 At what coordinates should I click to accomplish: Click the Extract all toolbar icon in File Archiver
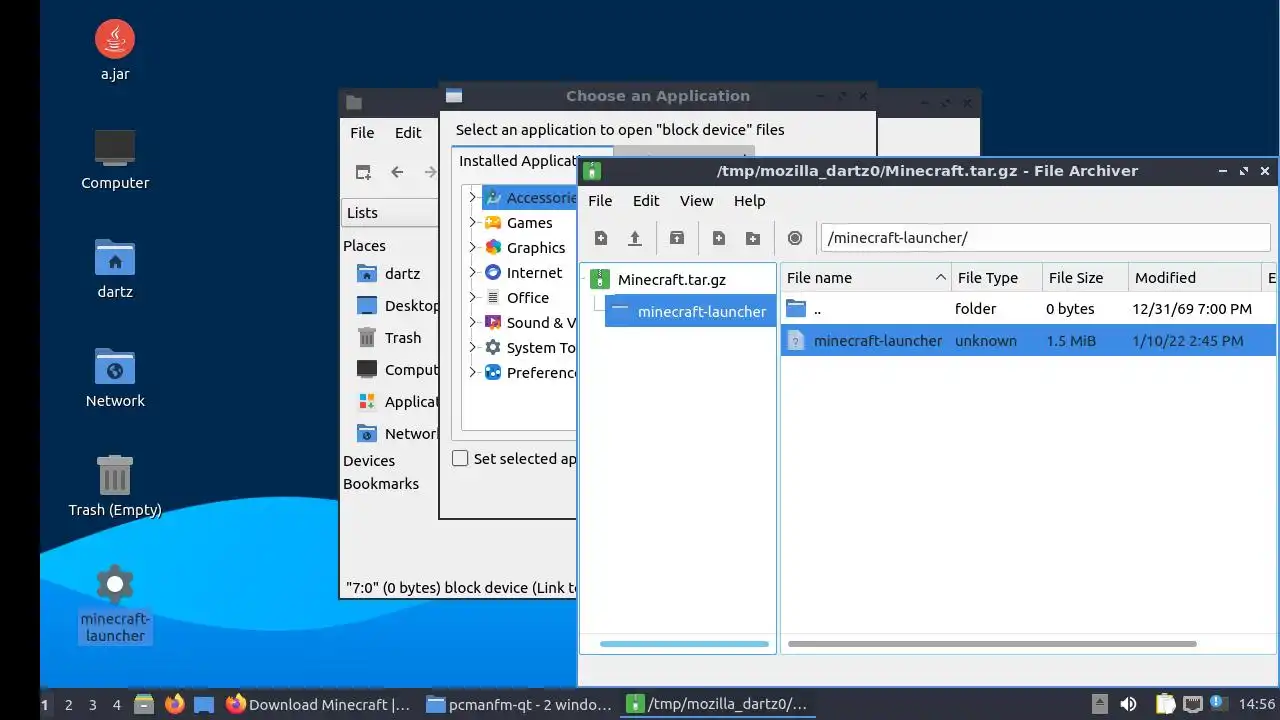click(677, 238)
